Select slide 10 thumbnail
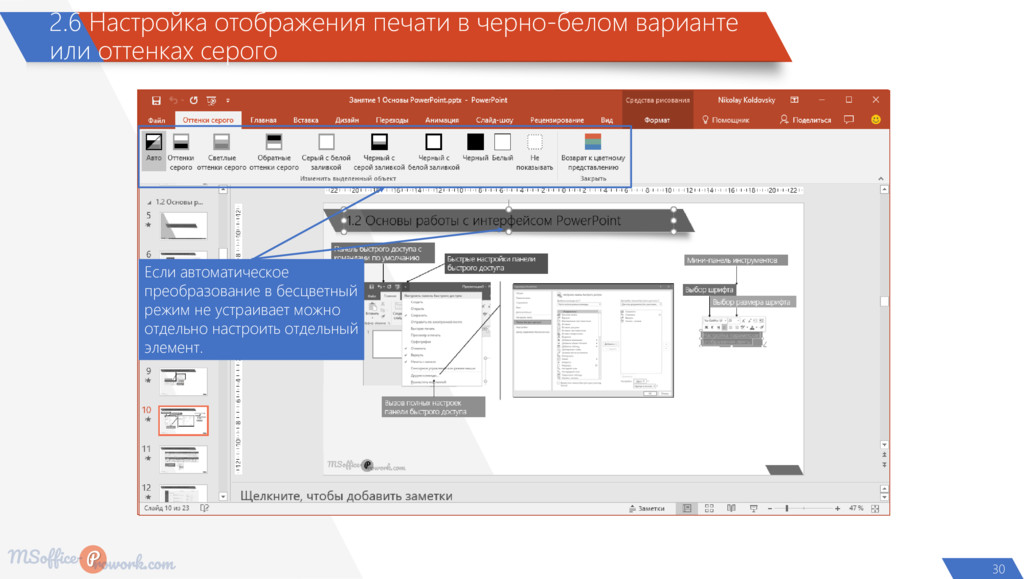This screenshot has width=1024, height=579. (184, 420)
